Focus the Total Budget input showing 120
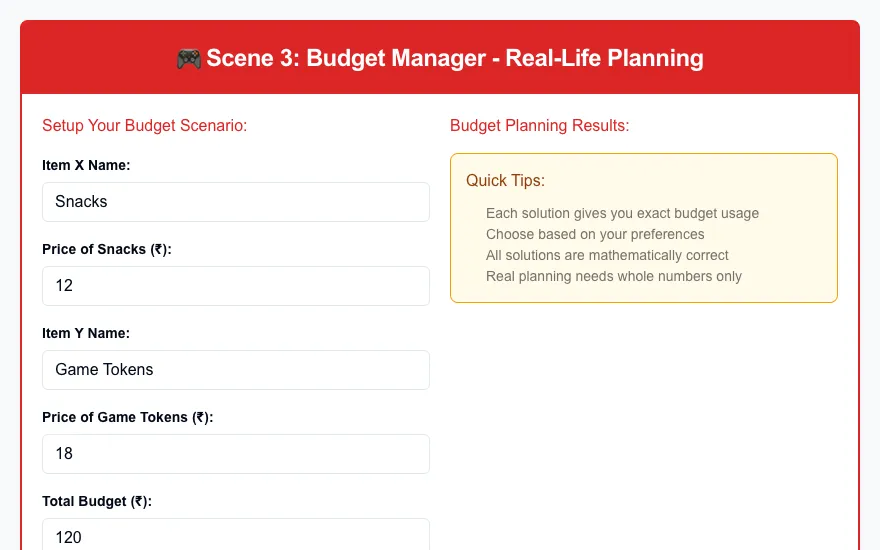The image size is (880, 550). pyautogui.click(x=236, y=534)
